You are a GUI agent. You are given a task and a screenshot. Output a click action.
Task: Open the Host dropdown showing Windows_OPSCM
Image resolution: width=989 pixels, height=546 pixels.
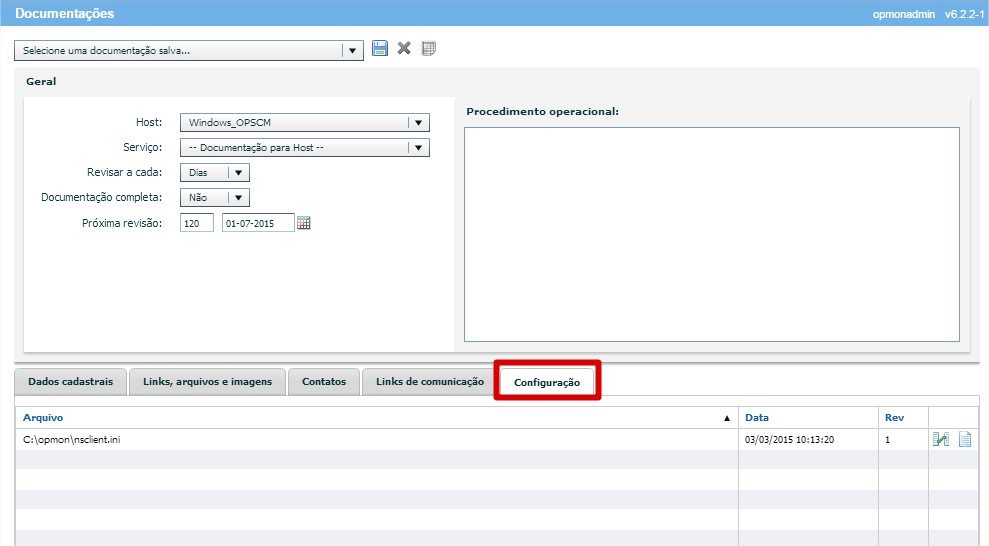tap(419, 123)
